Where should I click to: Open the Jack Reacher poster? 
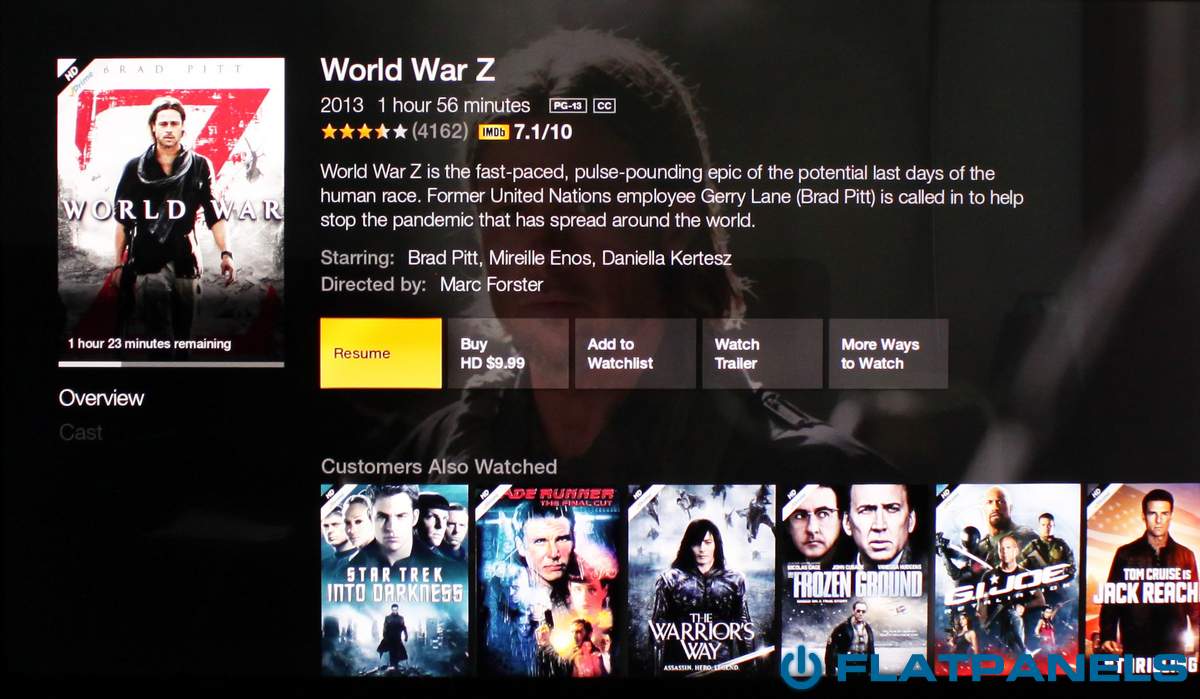tap(1143, 580)
